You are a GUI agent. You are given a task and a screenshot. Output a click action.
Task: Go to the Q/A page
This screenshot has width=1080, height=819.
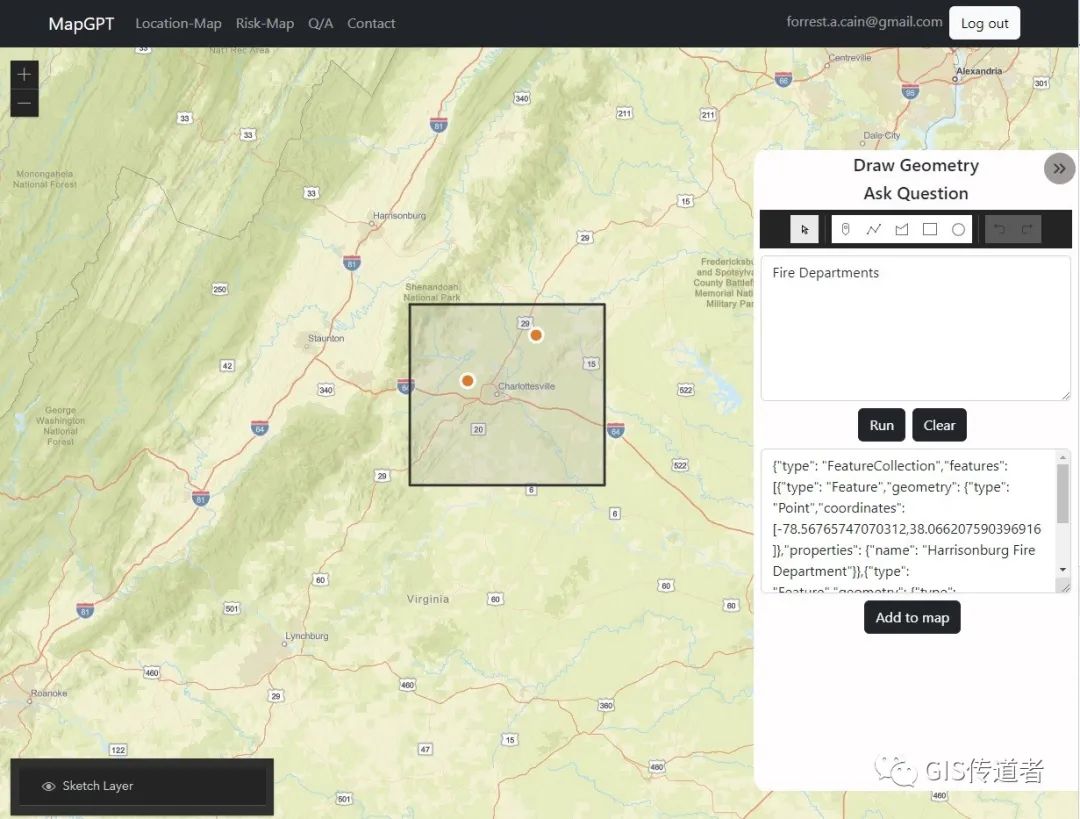pos(320,23)
